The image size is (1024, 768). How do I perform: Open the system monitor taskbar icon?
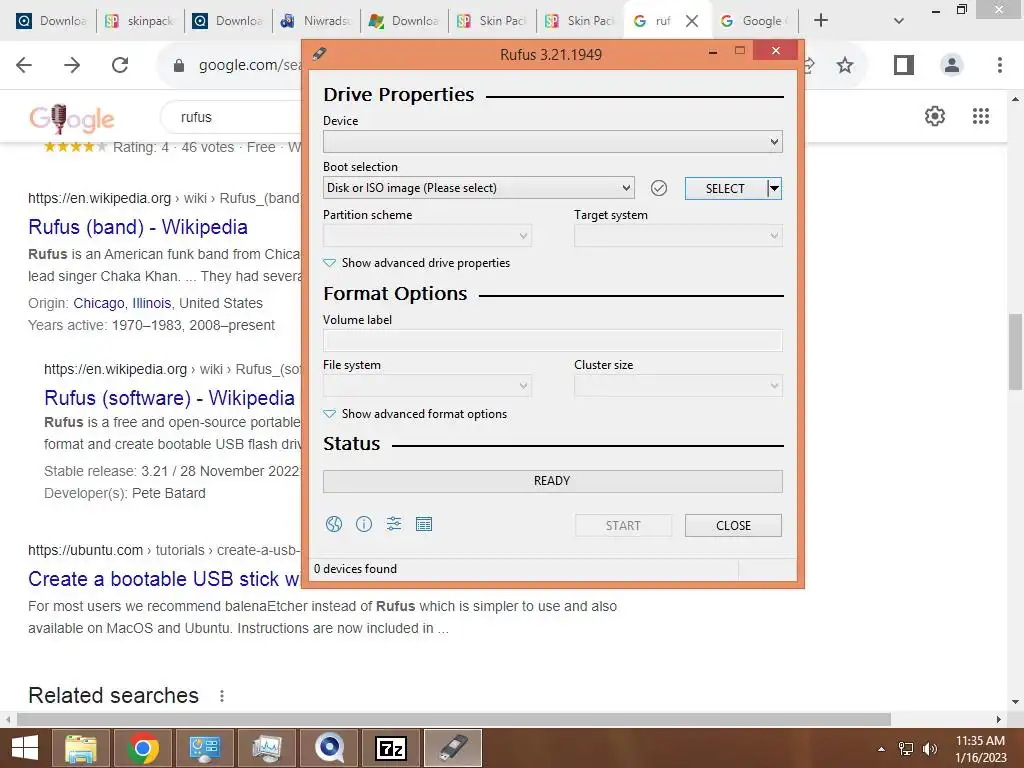point(266,748)
